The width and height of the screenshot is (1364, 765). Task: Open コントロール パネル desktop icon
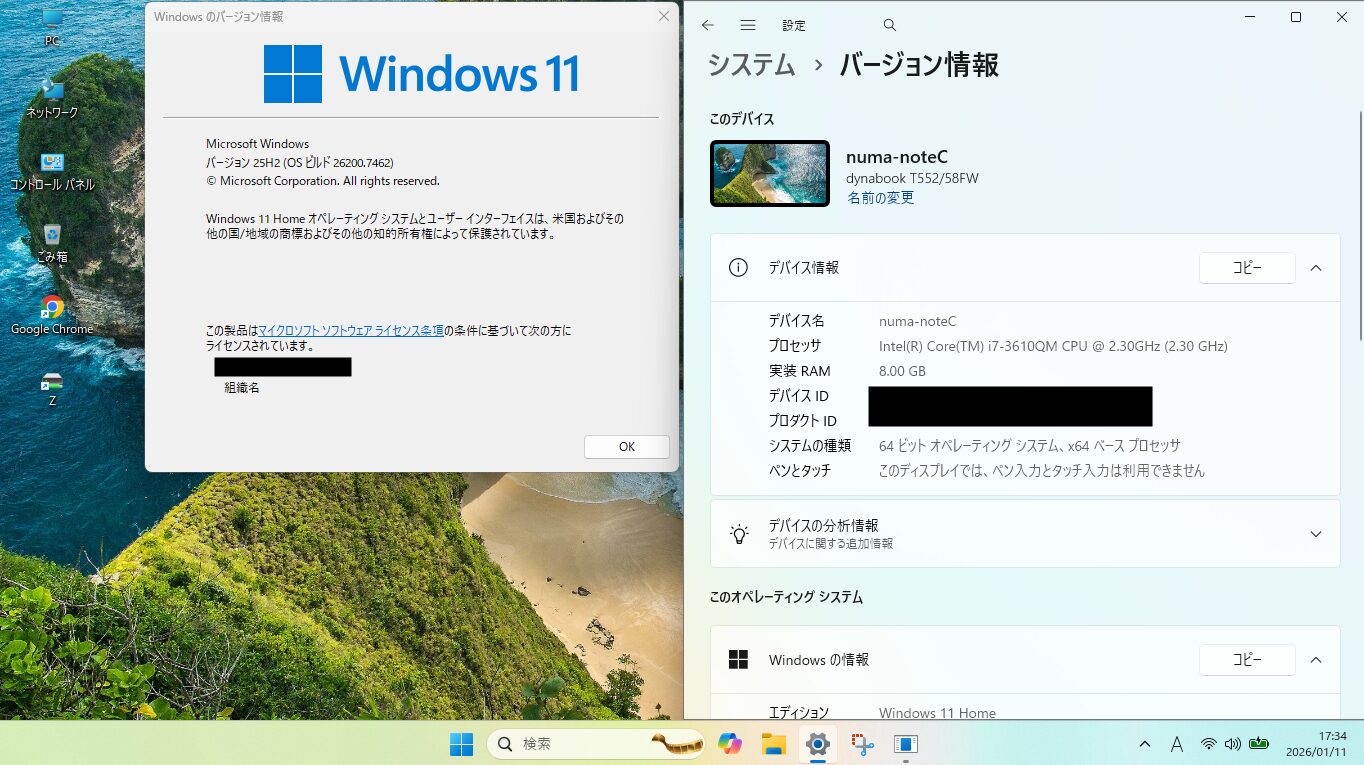(52, 164)
